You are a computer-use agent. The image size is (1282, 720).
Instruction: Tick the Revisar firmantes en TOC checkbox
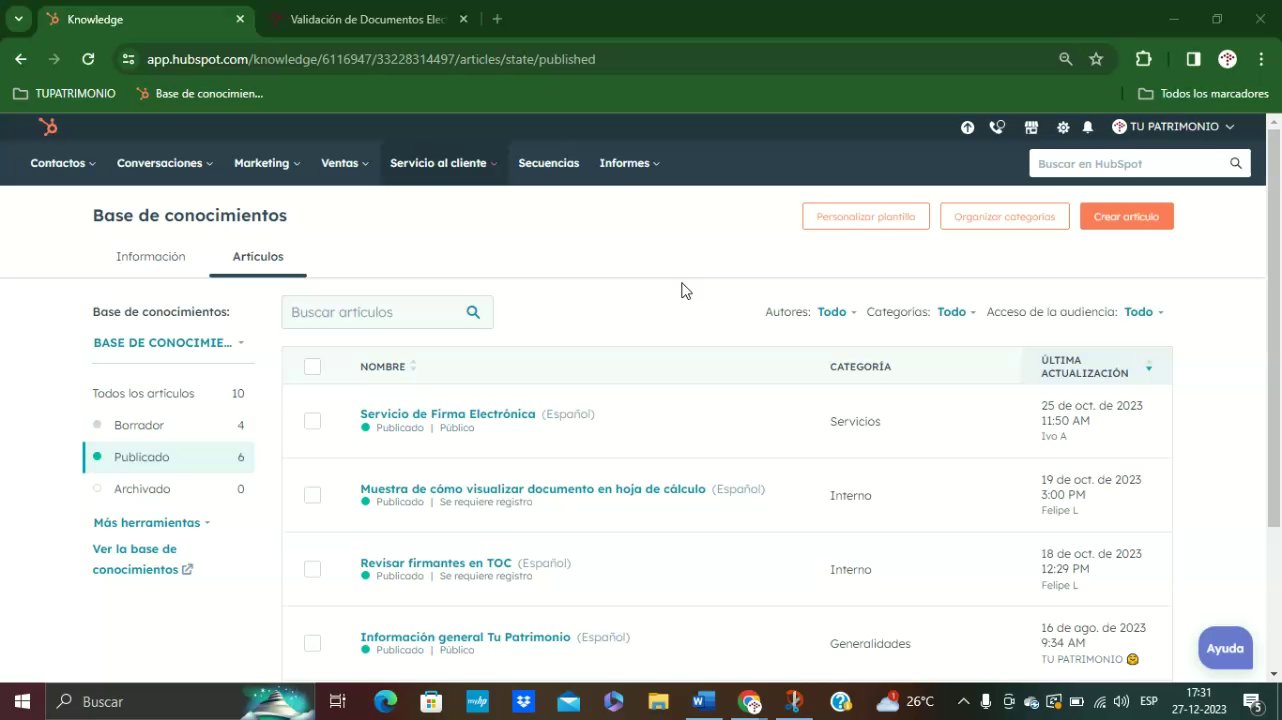tap(312, 569)
